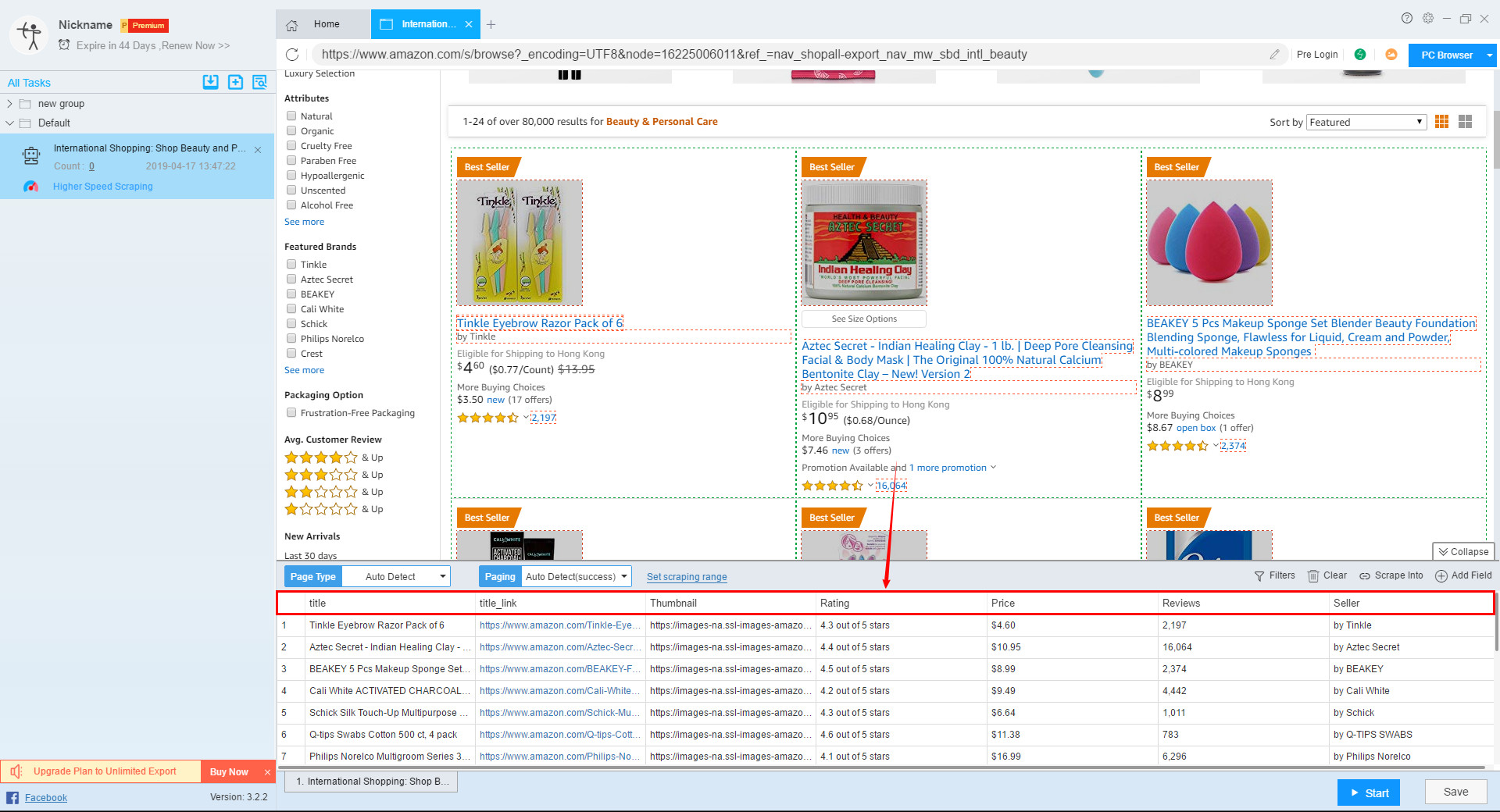Click the Add Field plus icon

pos(1441,576)
